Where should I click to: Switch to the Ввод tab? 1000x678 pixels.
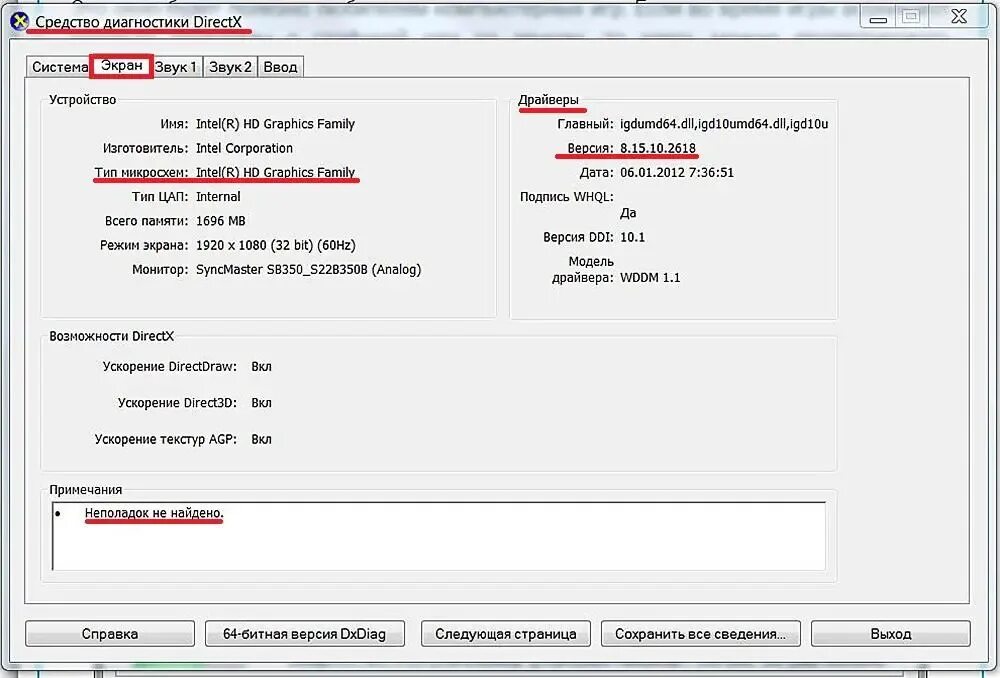click(281, 67)
